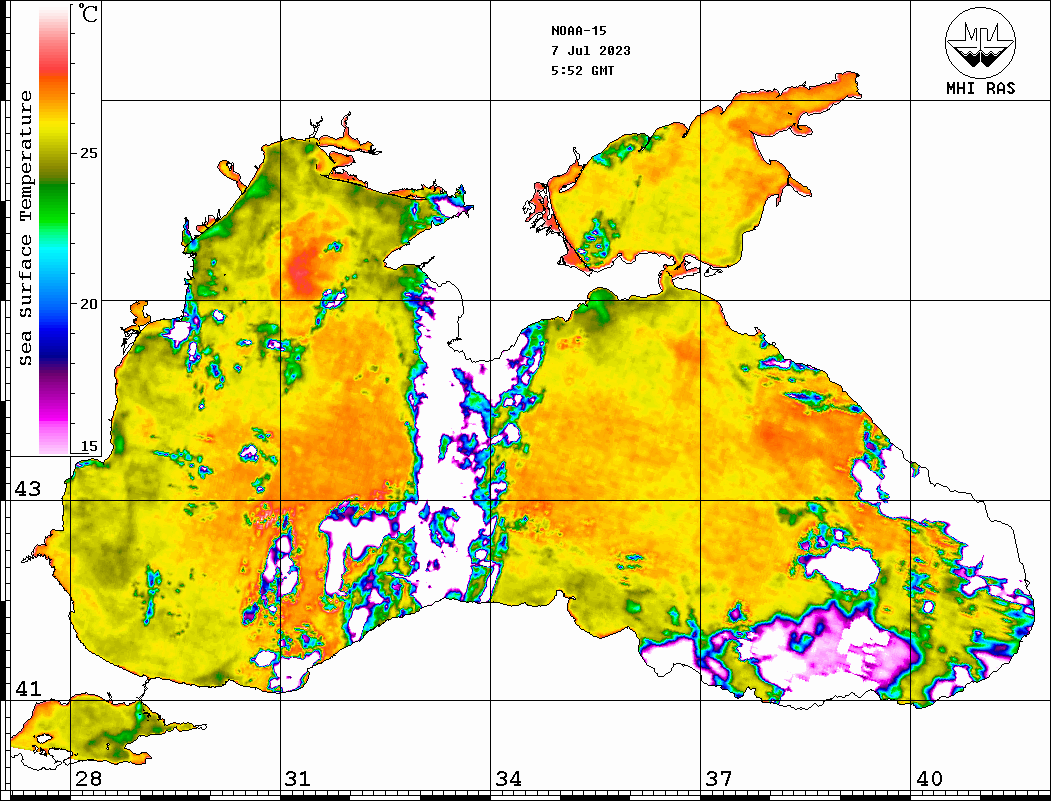1051x801 pixels.
Task: Click longitude label '34'
Action: coord(508,779)
